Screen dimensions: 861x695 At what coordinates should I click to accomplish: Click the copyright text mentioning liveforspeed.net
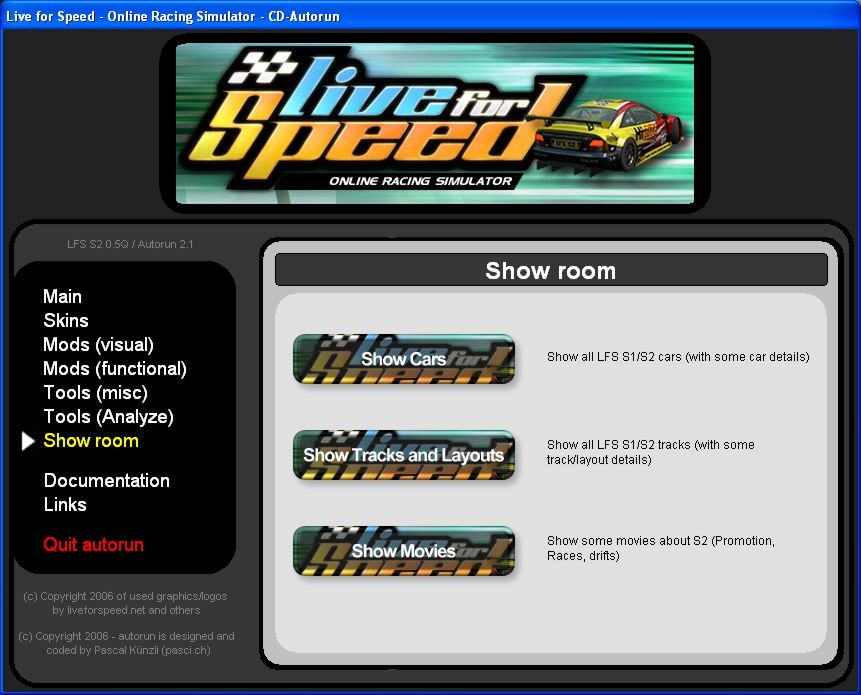(125, 603)
